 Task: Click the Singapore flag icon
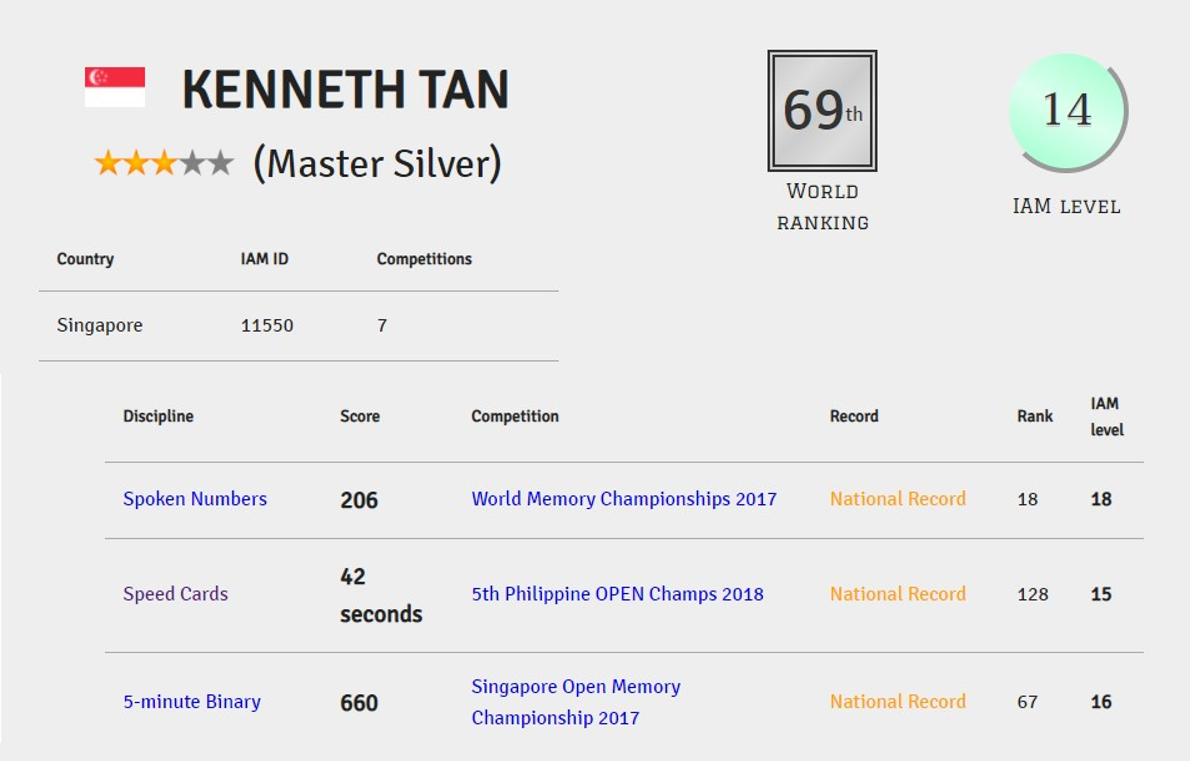pyautogui.click(x=115, y=86)
